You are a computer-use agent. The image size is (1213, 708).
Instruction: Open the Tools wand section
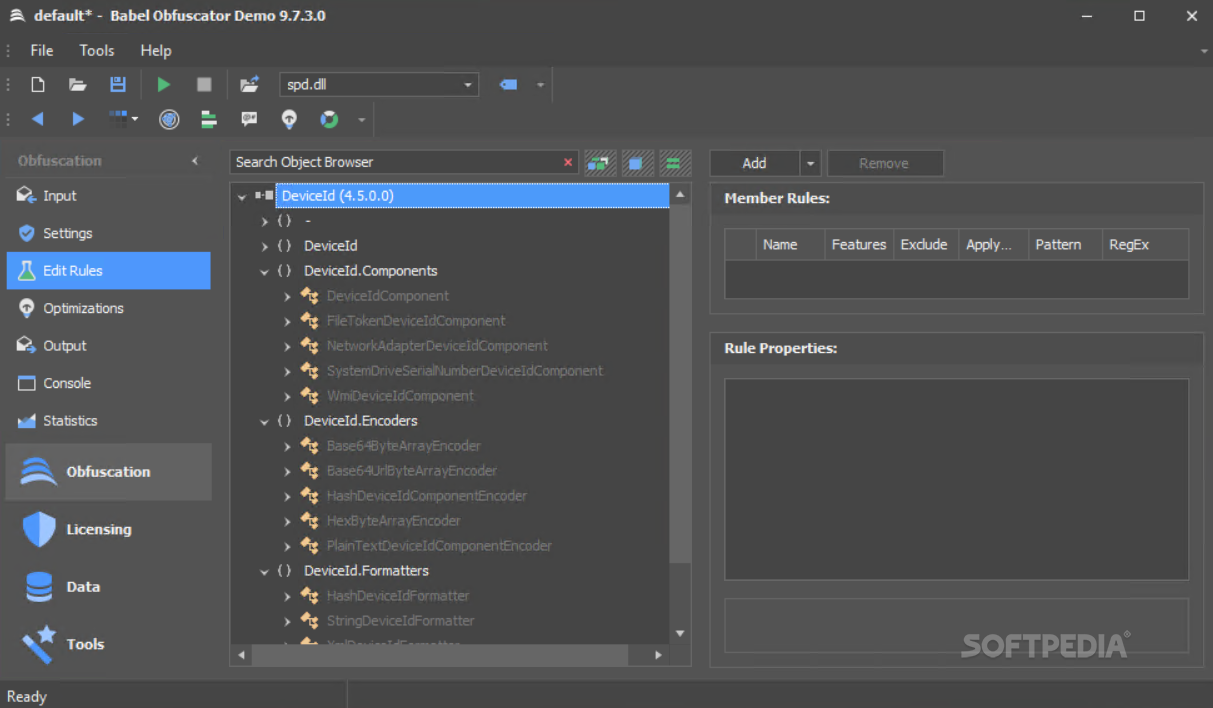[x=38, y=644]
